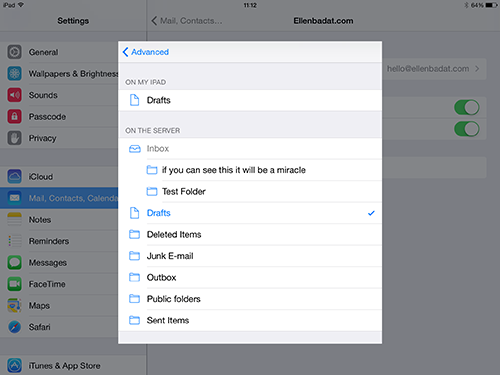Click the 11:12 clock
500x375 pixels.
coord(250,5)
